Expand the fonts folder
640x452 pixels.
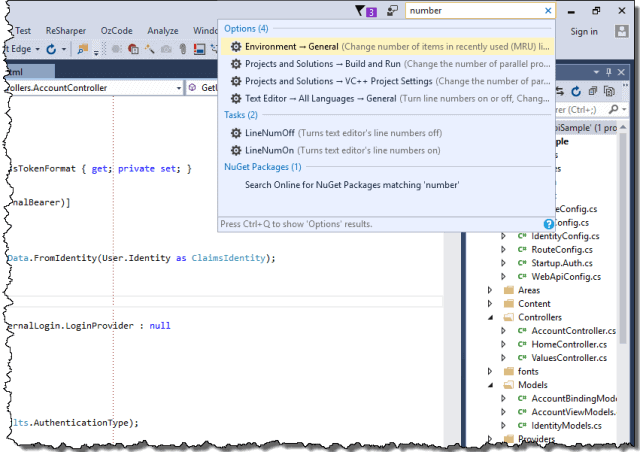click(490, 371)
